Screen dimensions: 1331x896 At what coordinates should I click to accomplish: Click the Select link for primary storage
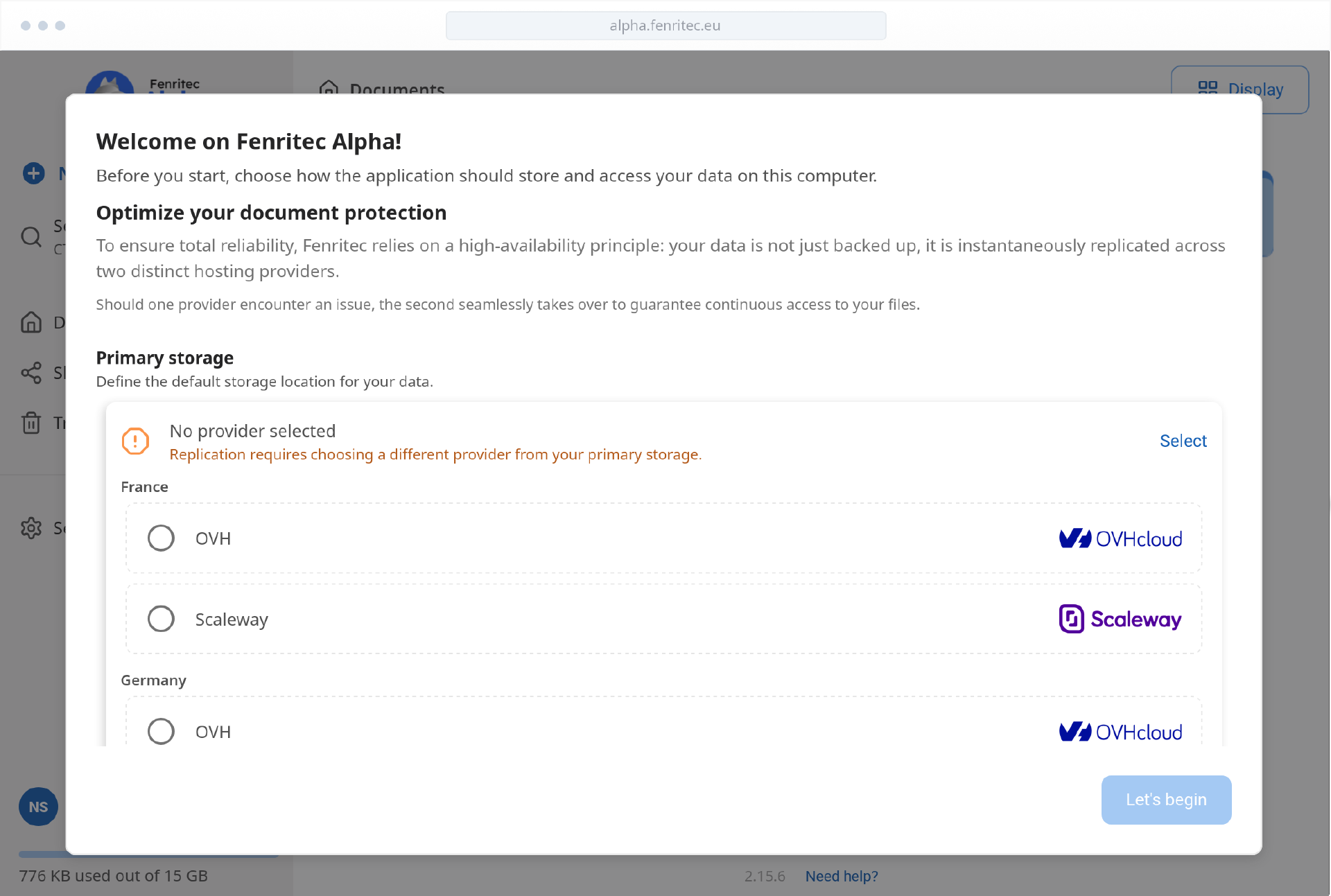[x=1183, y=441]
